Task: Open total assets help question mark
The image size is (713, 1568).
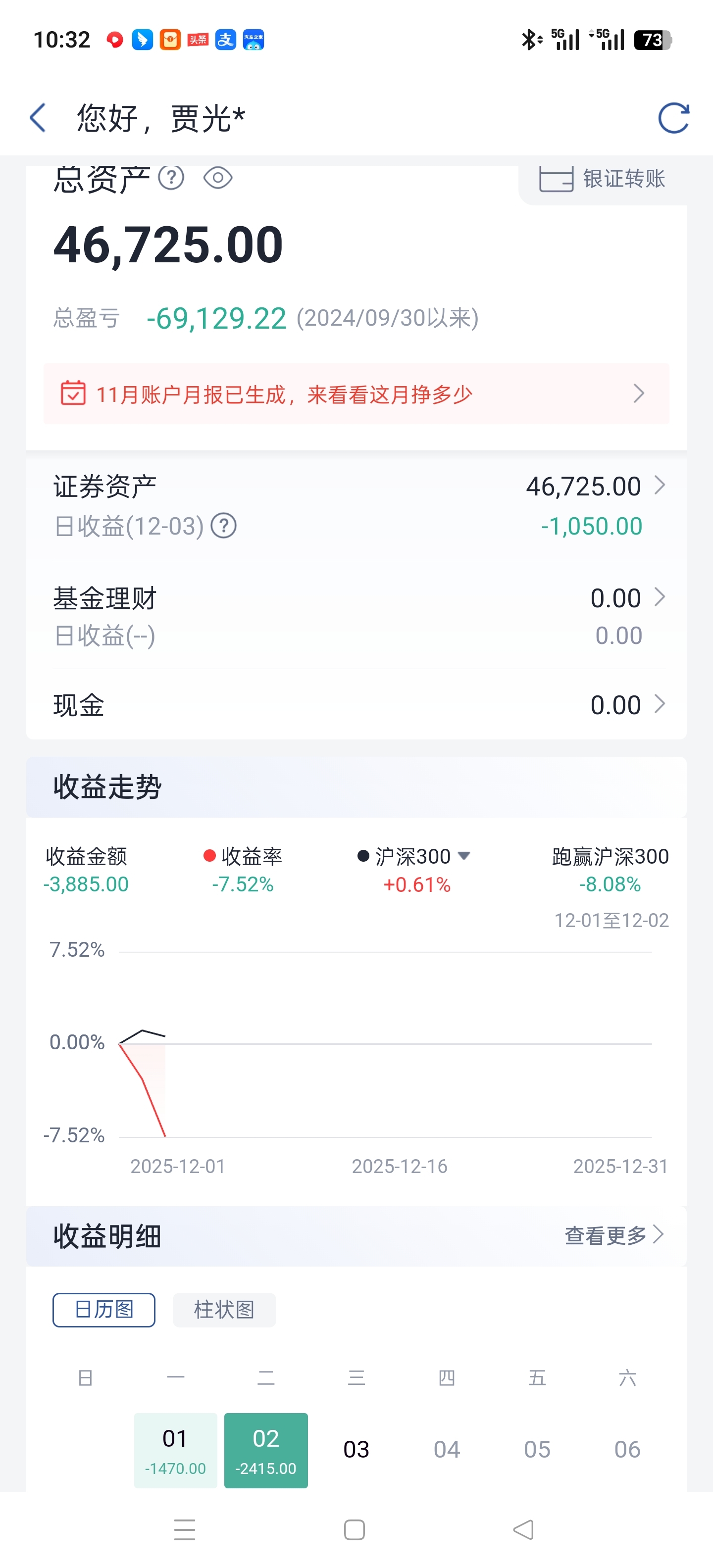Action: 171,178
